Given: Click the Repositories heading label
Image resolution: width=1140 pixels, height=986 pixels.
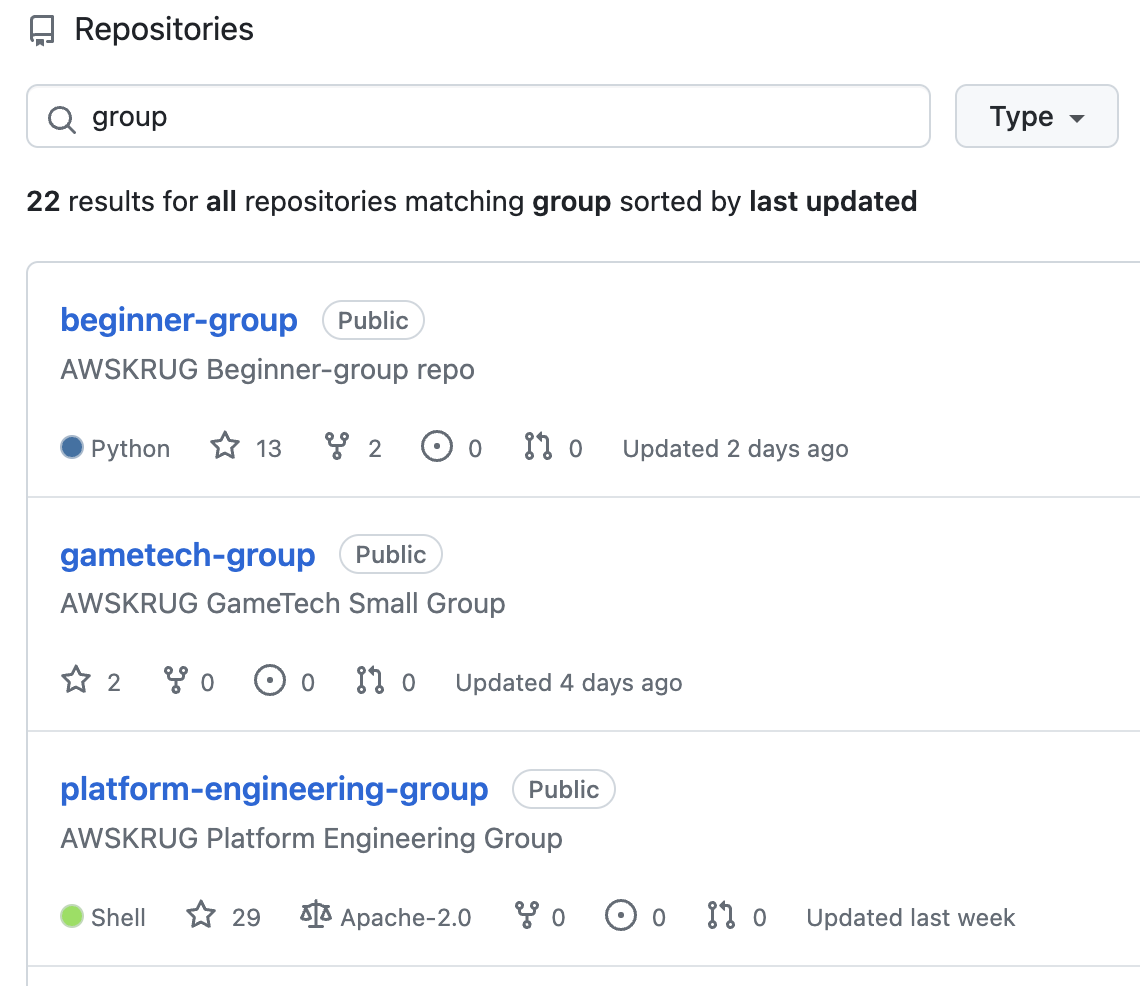Looking at the screenshot, I should [x=164, y=29].
